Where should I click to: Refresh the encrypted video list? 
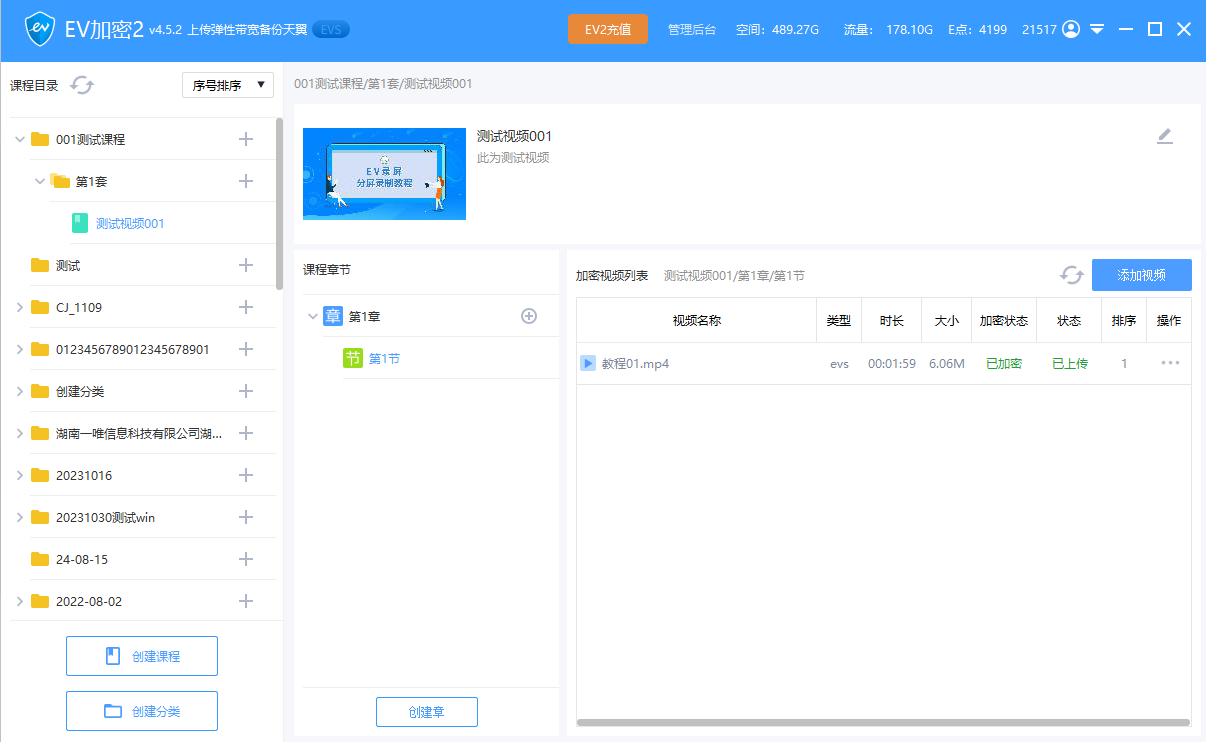1071,275
